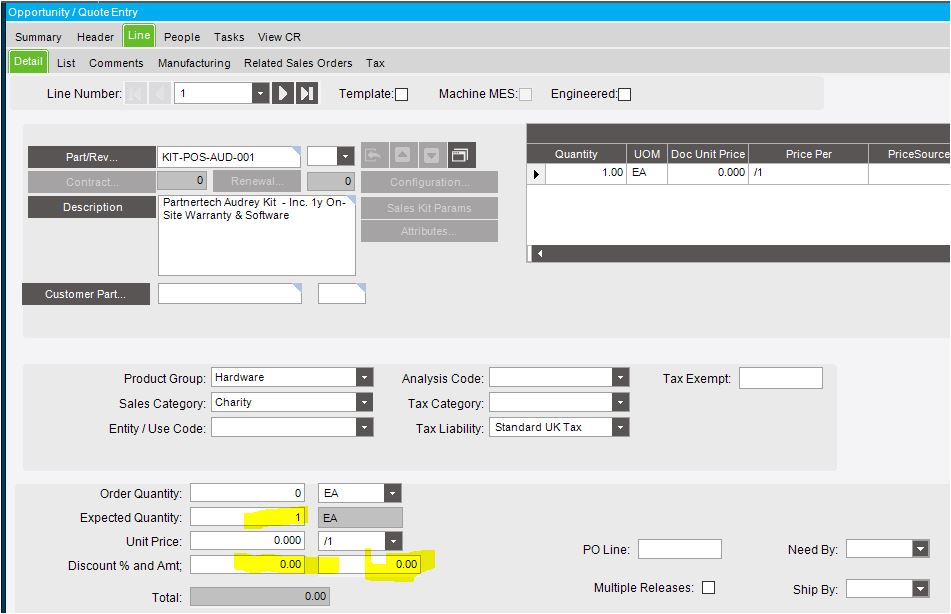Click the greyed return-arrow part icon

click(x=374, y=155)
